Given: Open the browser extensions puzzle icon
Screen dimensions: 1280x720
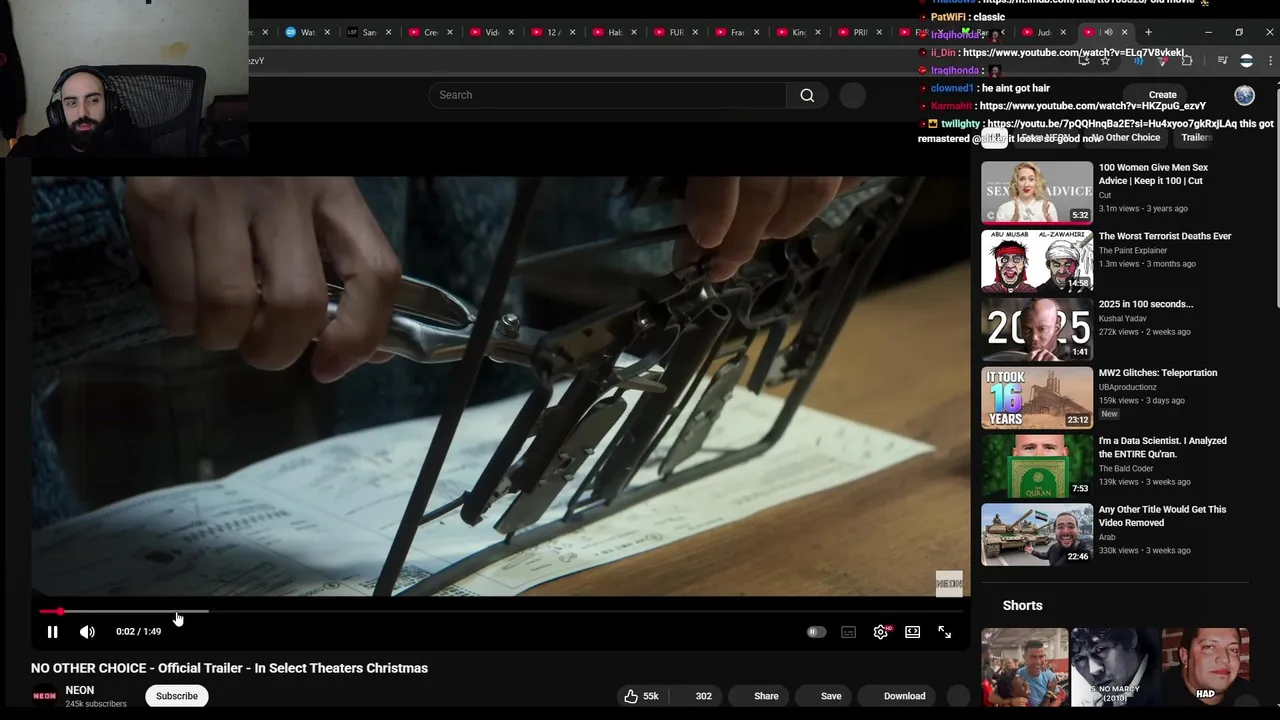Looking at the screenshot, I should tap(1187, 61).
